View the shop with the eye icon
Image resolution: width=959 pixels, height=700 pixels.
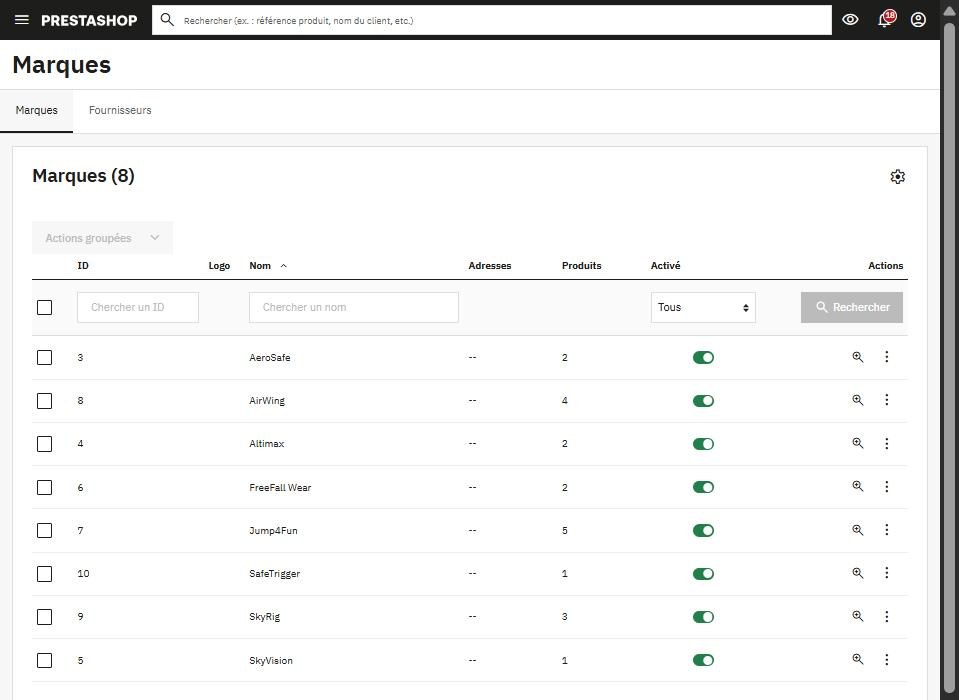pyautogui.click(x=850, y=20)
